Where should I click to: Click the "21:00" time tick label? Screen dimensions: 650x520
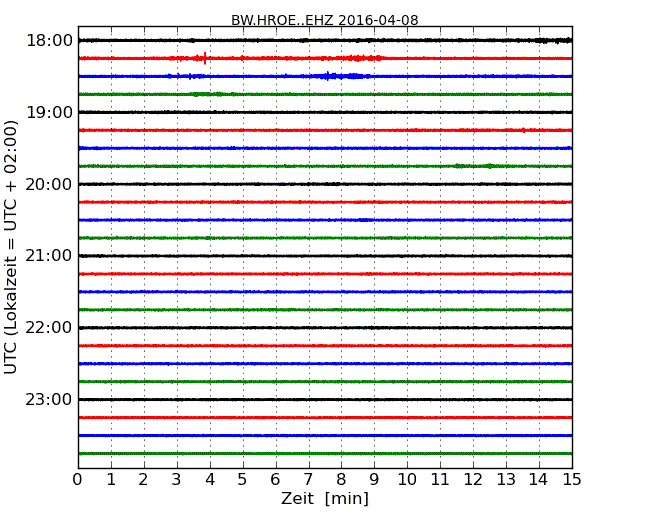49,256
